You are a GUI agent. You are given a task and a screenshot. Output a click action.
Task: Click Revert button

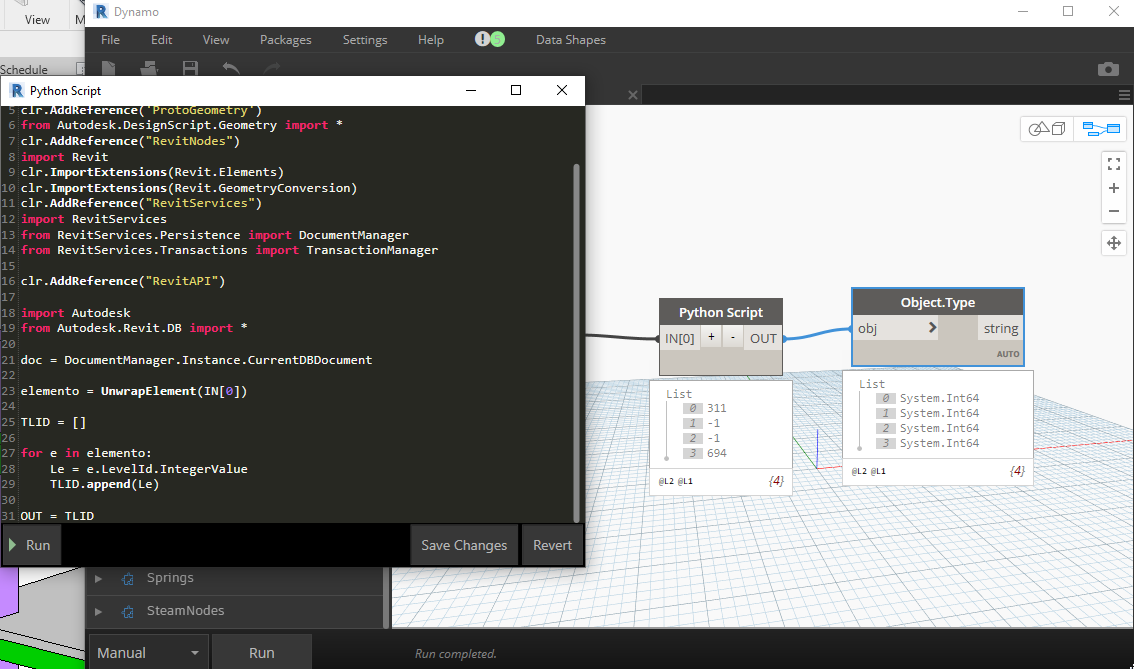tap(553, 545)
